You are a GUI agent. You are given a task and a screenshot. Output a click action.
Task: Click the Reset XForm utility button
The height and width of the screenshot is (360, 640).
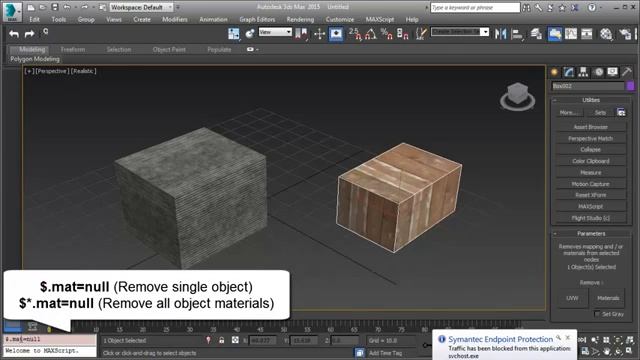(591, 195)
